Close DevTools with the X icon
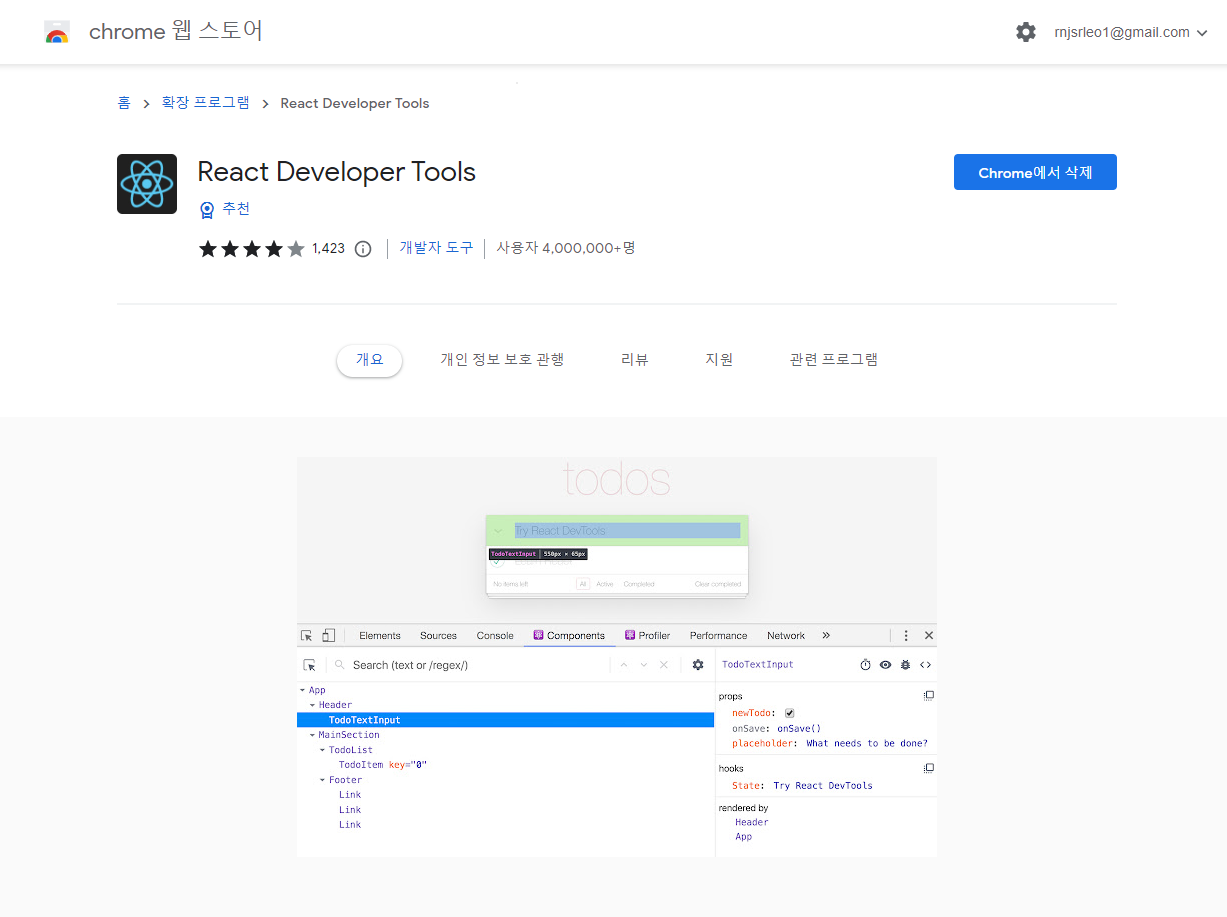This screenshot has width=1227, height=917. tap(929, 636)
